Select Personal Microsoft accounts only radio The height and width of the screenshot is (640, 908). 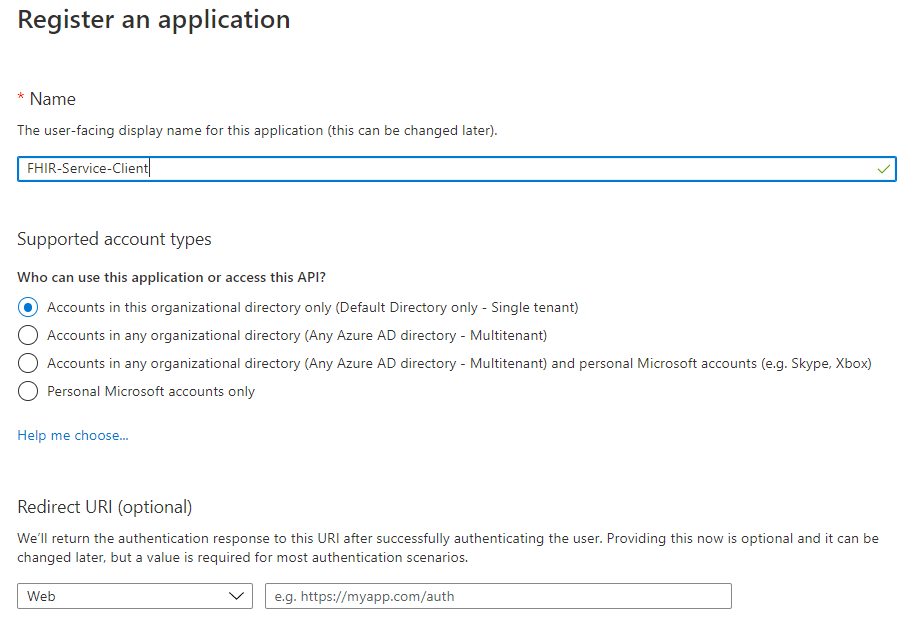[28, 391]
